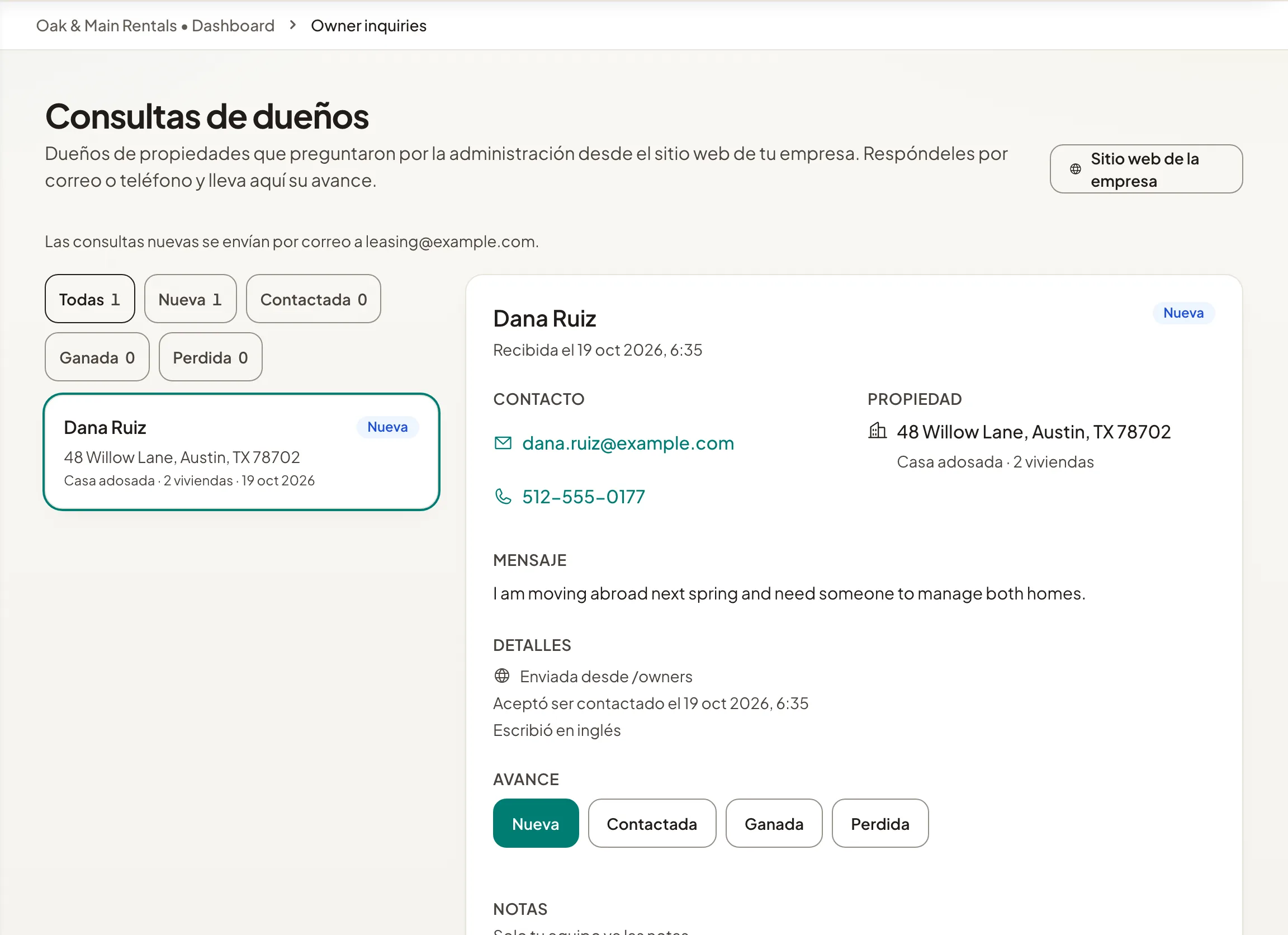Click the AVANCE section label

526,779
